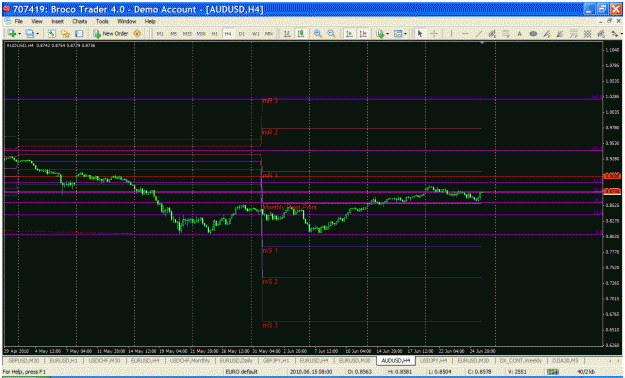Switch to the GBPJPY,H1 chart tab
Image resolution: width=625 pixels, height=378 pixels.
(x=276, y=360)
